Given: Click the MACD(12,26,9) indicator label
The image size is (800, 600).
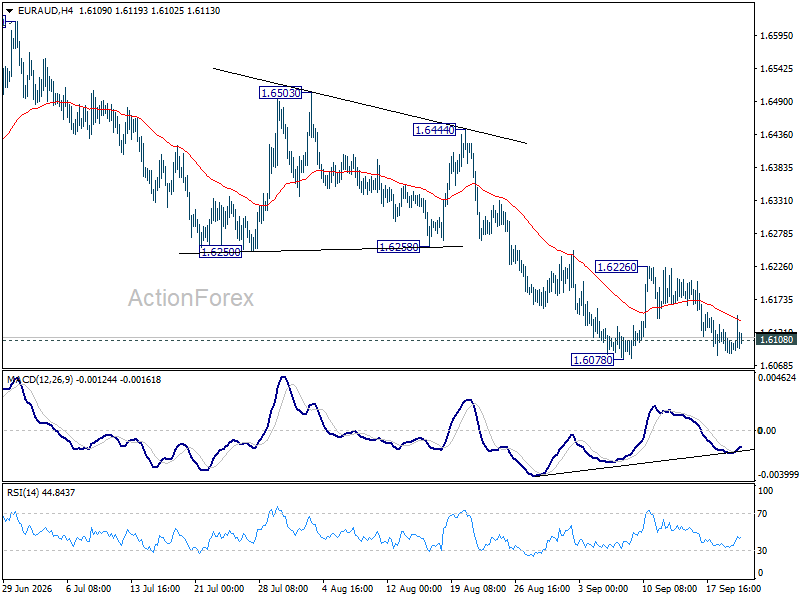Looking at the screenshot, I should click(x=40, y=380).
